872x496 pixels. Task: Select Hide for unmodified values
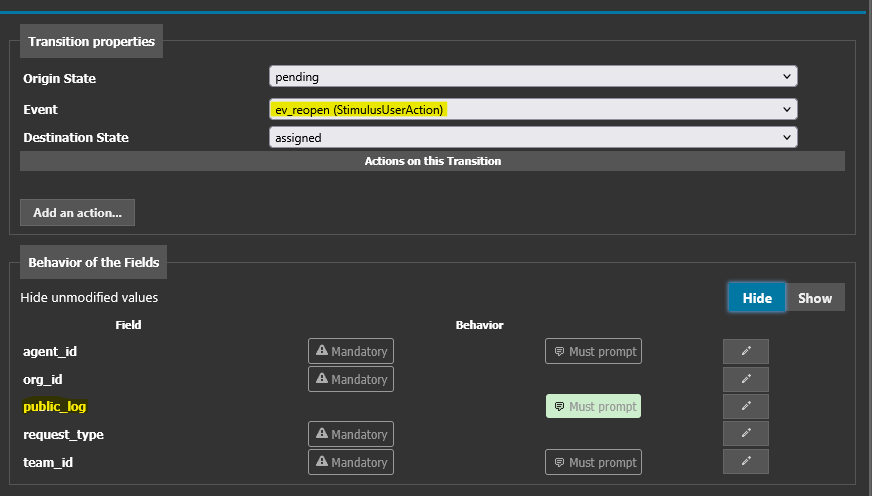(x=757, y=298)
